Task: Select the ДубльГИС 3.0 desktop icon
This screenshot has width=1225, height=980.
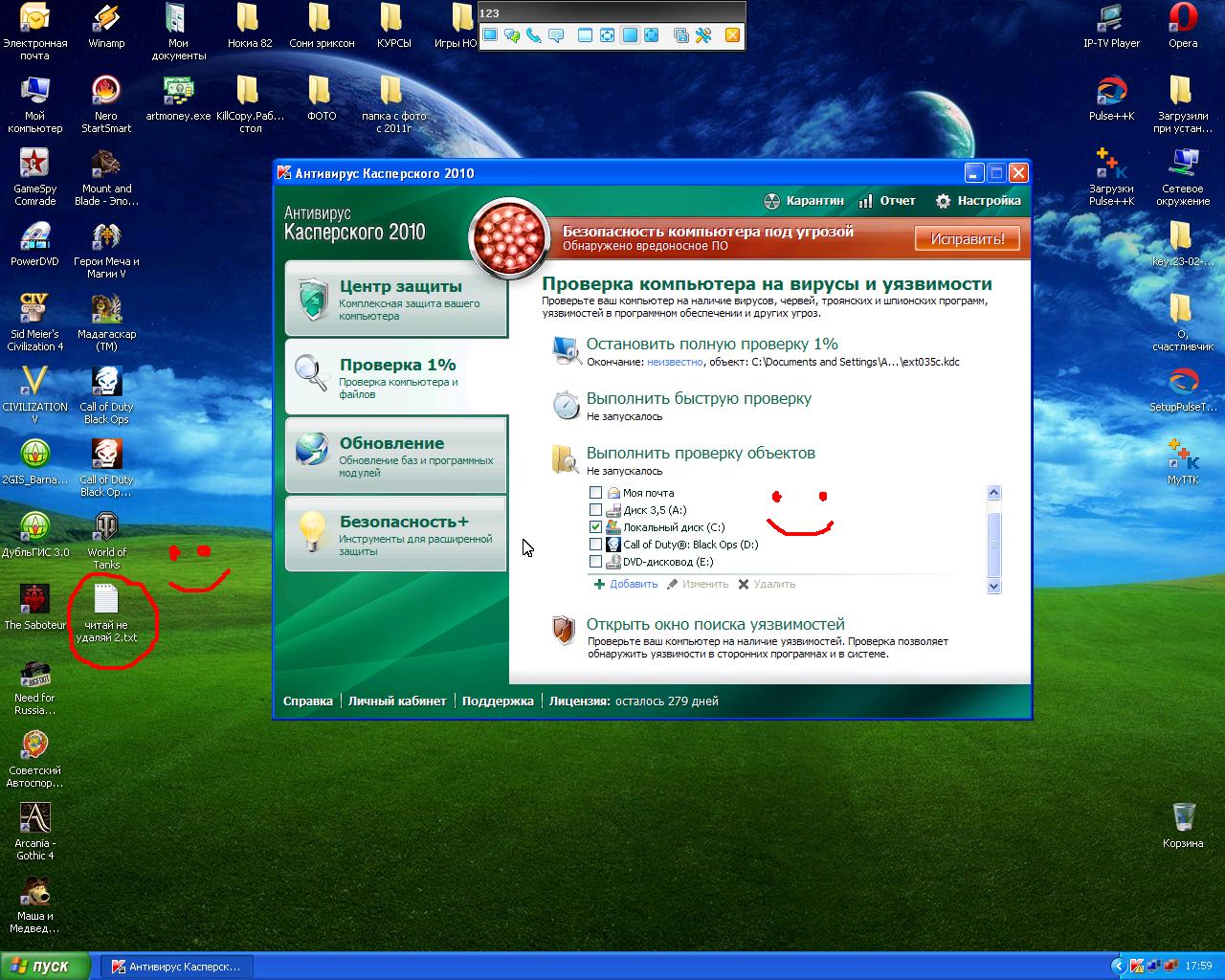Action: click(34, 535)
